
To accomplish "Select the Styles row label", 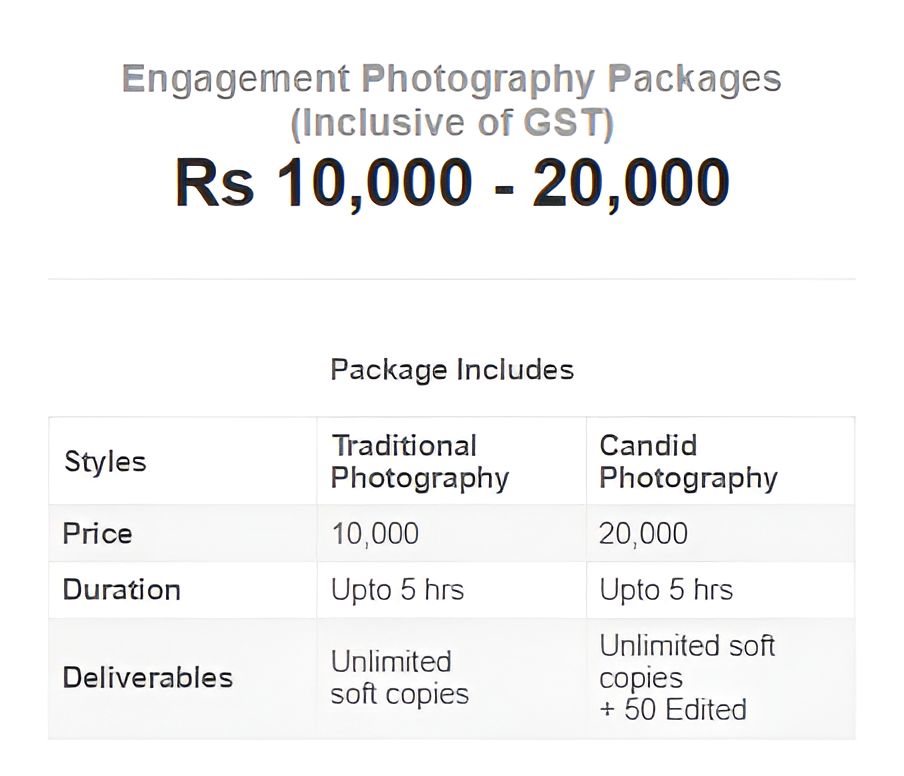I will pos(106,462).
